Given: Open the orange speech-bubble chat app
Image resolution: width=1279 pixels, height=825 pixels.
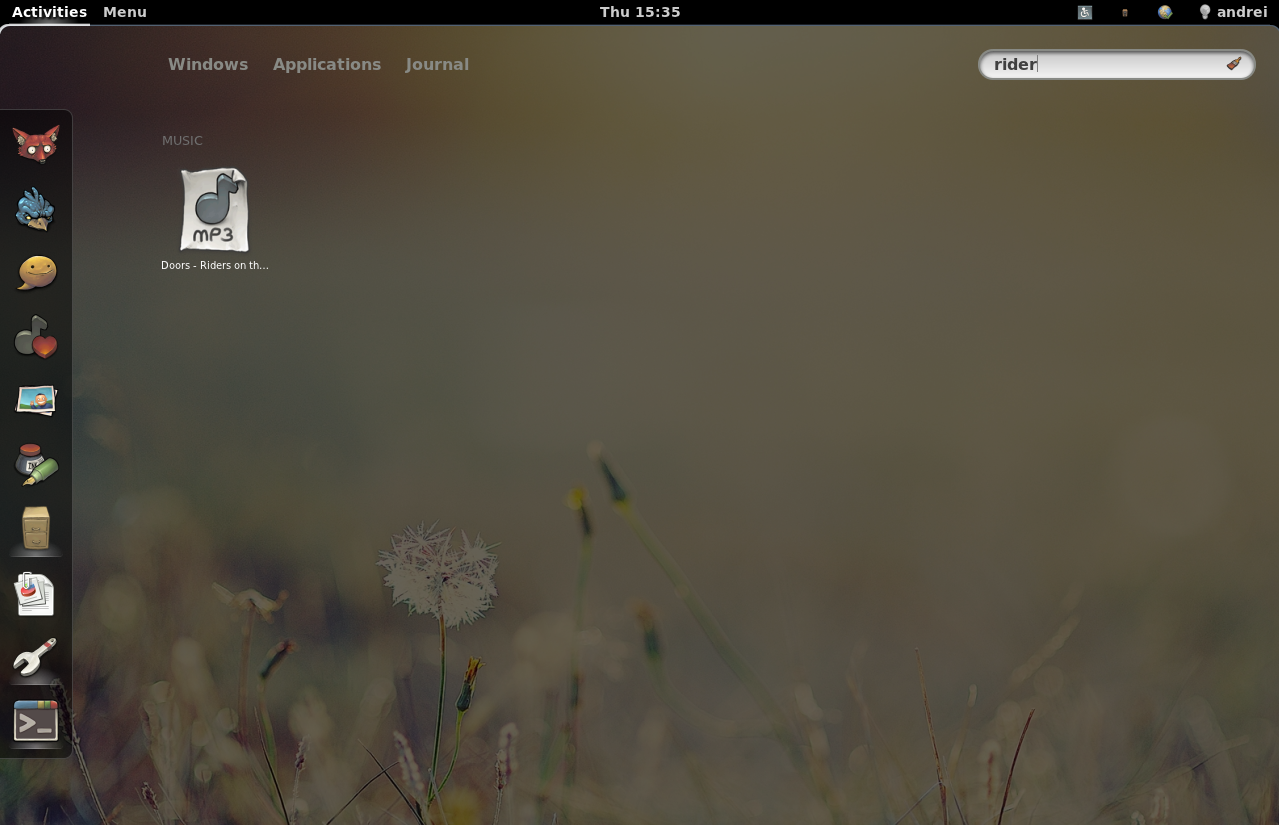Looking at the screenshot, I should click(36, 273).
